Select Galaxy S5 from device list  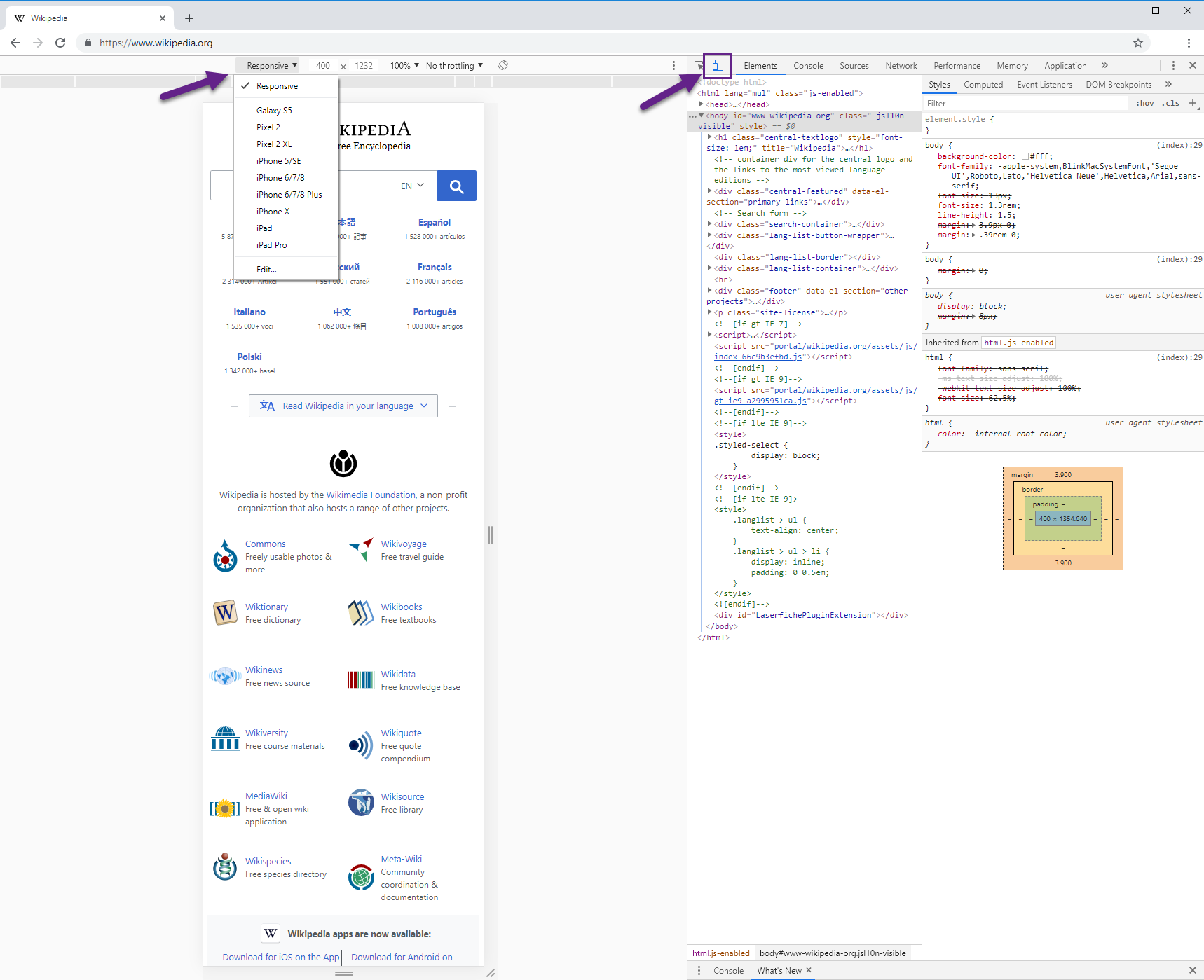[x=274, y=111]
